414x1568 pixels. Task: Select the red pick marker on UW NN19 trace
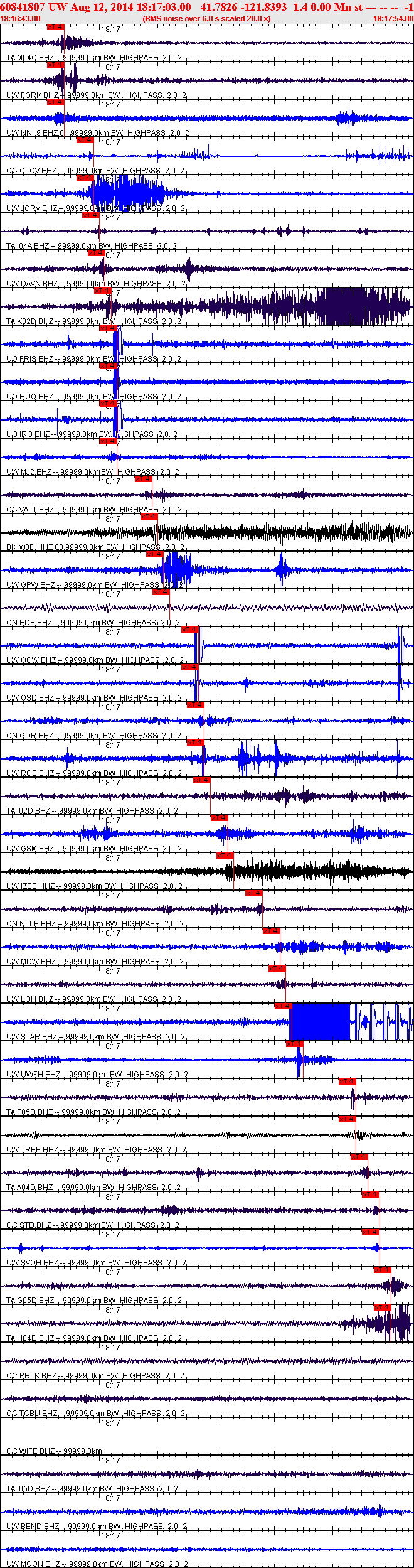56,102
